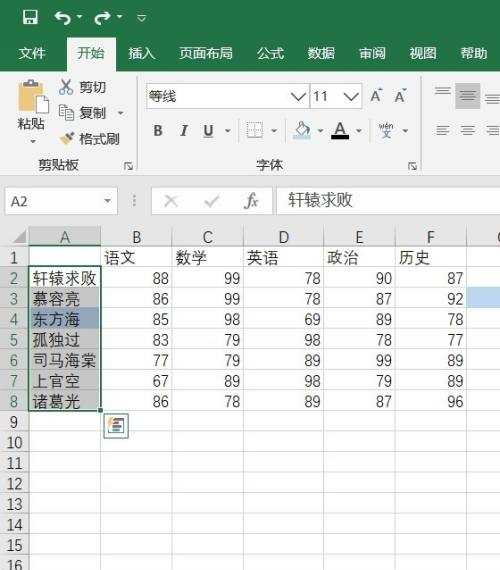Open the 页面布局 tab
Screen dimensions: 500x570
(x=206, y=53)
